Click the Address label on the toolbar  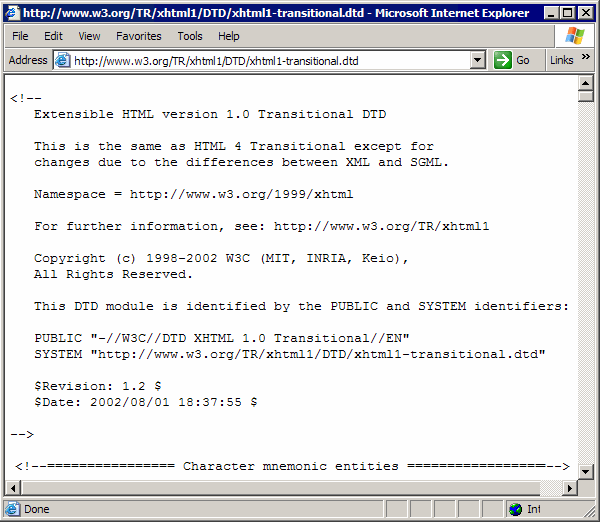click(x=28, y=60)
